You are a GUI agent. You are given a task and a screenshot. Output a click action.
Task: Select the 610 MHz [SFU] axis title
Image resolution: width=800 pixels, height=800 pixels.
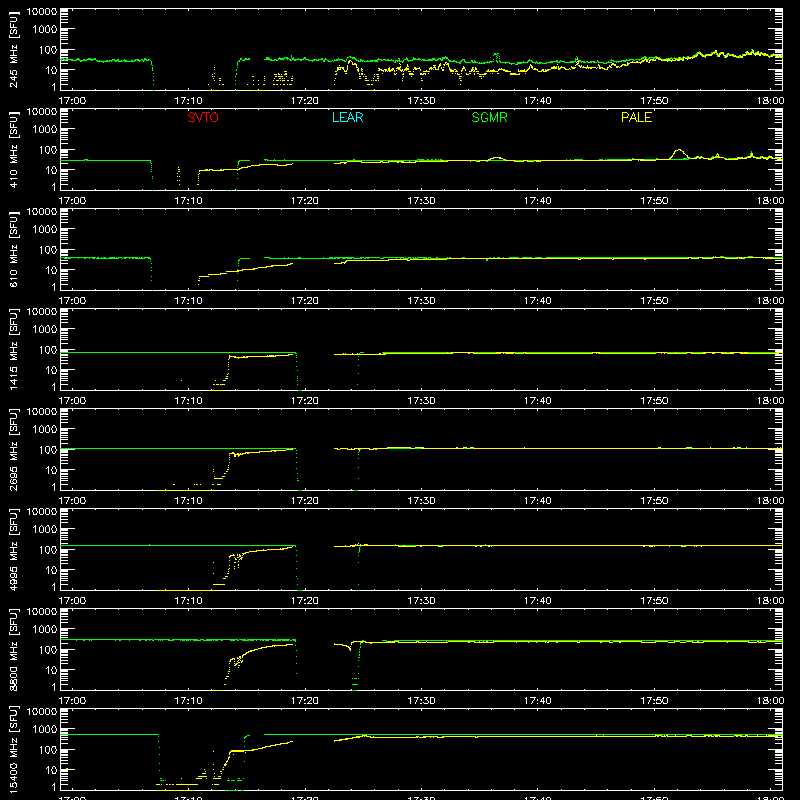[x=14, y=249]
